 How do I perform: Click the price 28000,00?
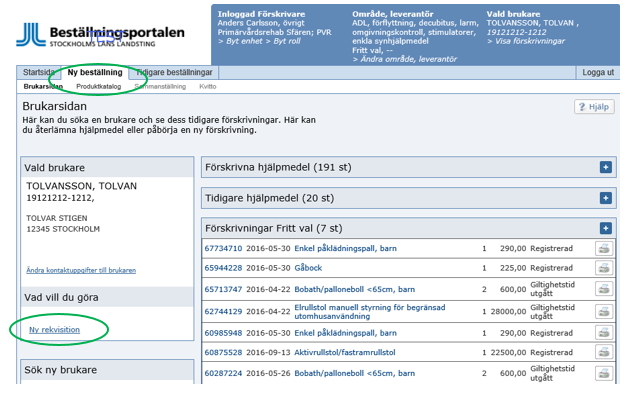508,312
